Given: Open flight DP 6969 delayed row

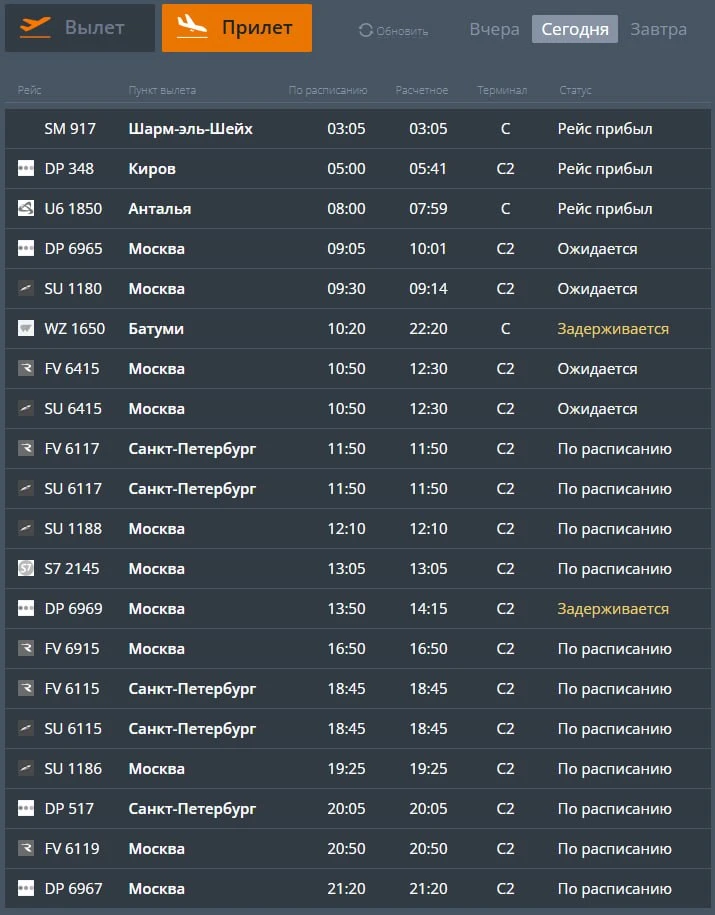Looking at the screenshot, I should pyautogui.click(x=358, y=609).
